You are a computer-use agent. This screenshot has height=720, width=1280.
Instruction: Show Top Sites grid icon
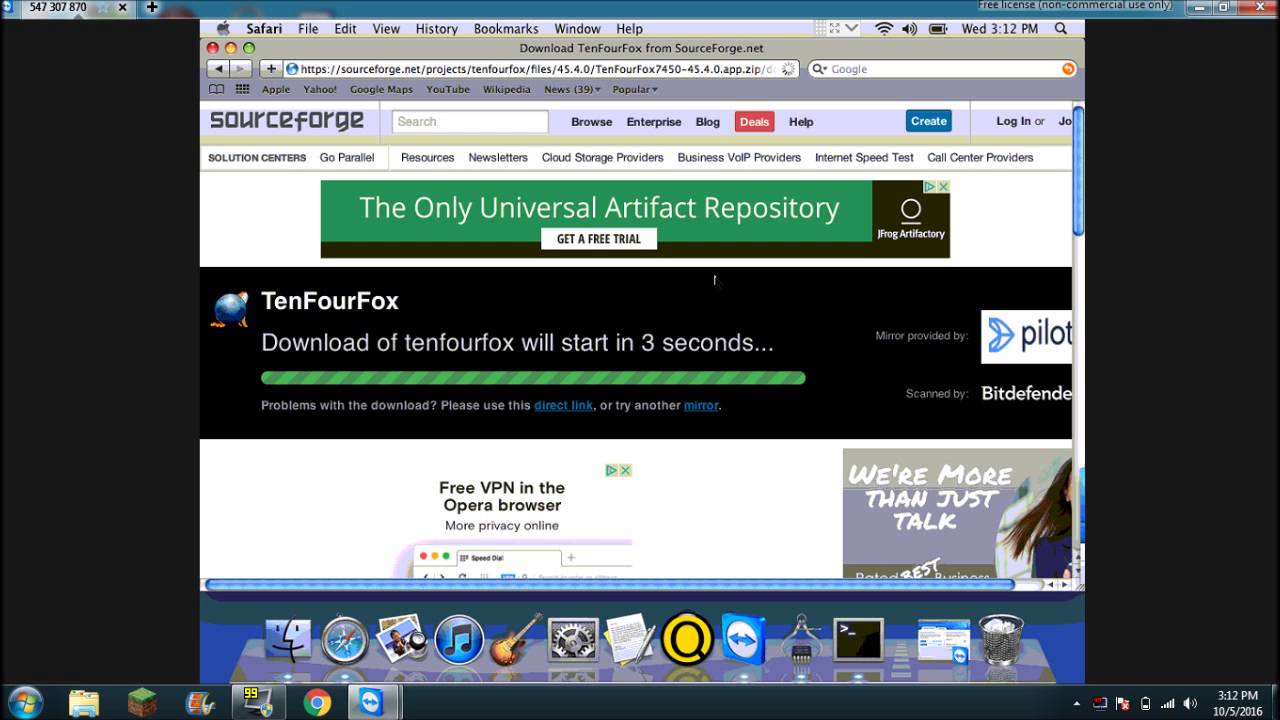(x=242, y=89)
